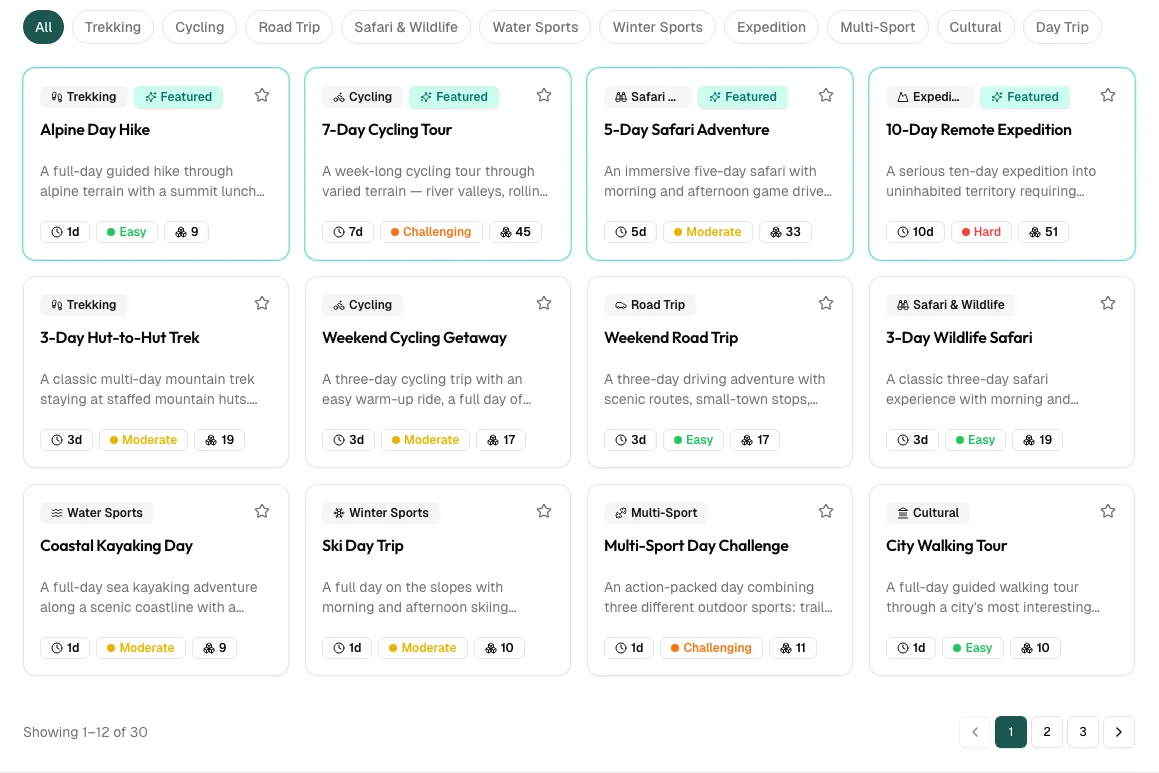Viewport: 1159px width, 773px height.
Task: Click the previous-page chevron
Action: tap(975, 731)
